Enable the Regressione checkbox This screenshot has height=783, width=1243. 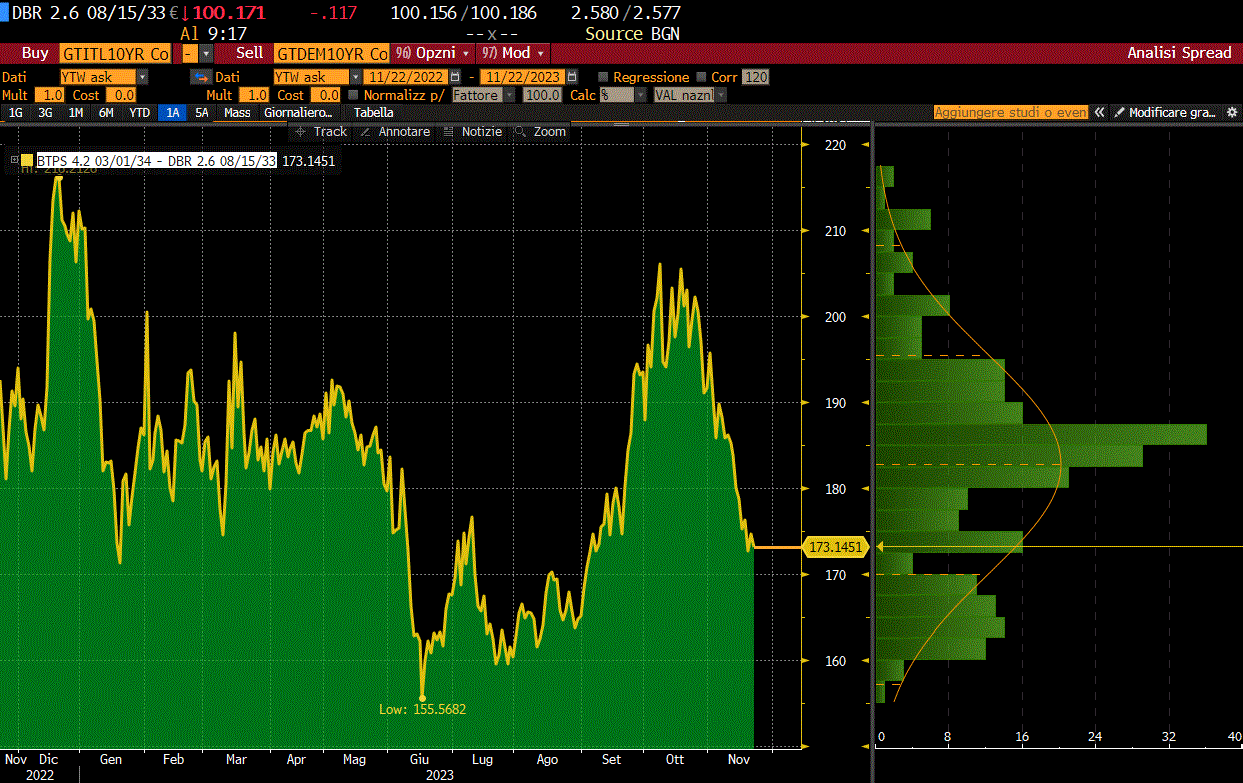point(603,77)
